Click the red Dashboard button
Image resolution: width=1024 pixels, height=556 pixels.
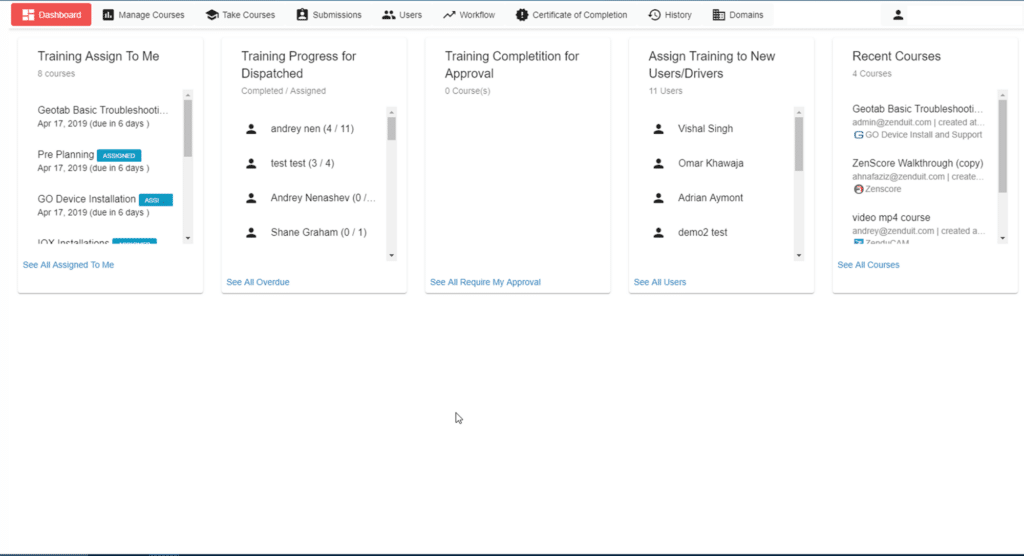tap(51, 15)
